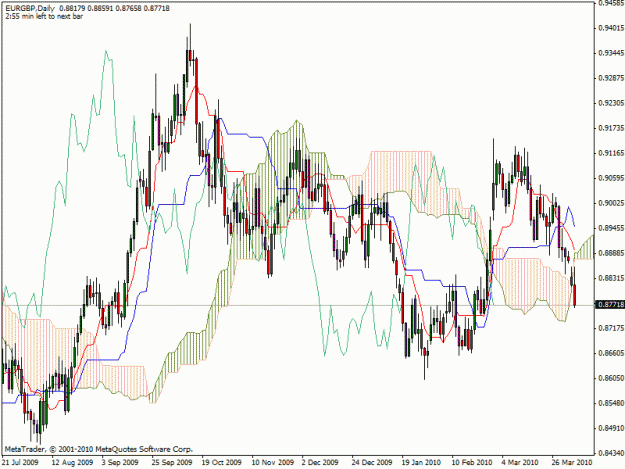Click the current price label 0.87718
This screenshot has width=625, height=469.
click(x=611, y=305)
